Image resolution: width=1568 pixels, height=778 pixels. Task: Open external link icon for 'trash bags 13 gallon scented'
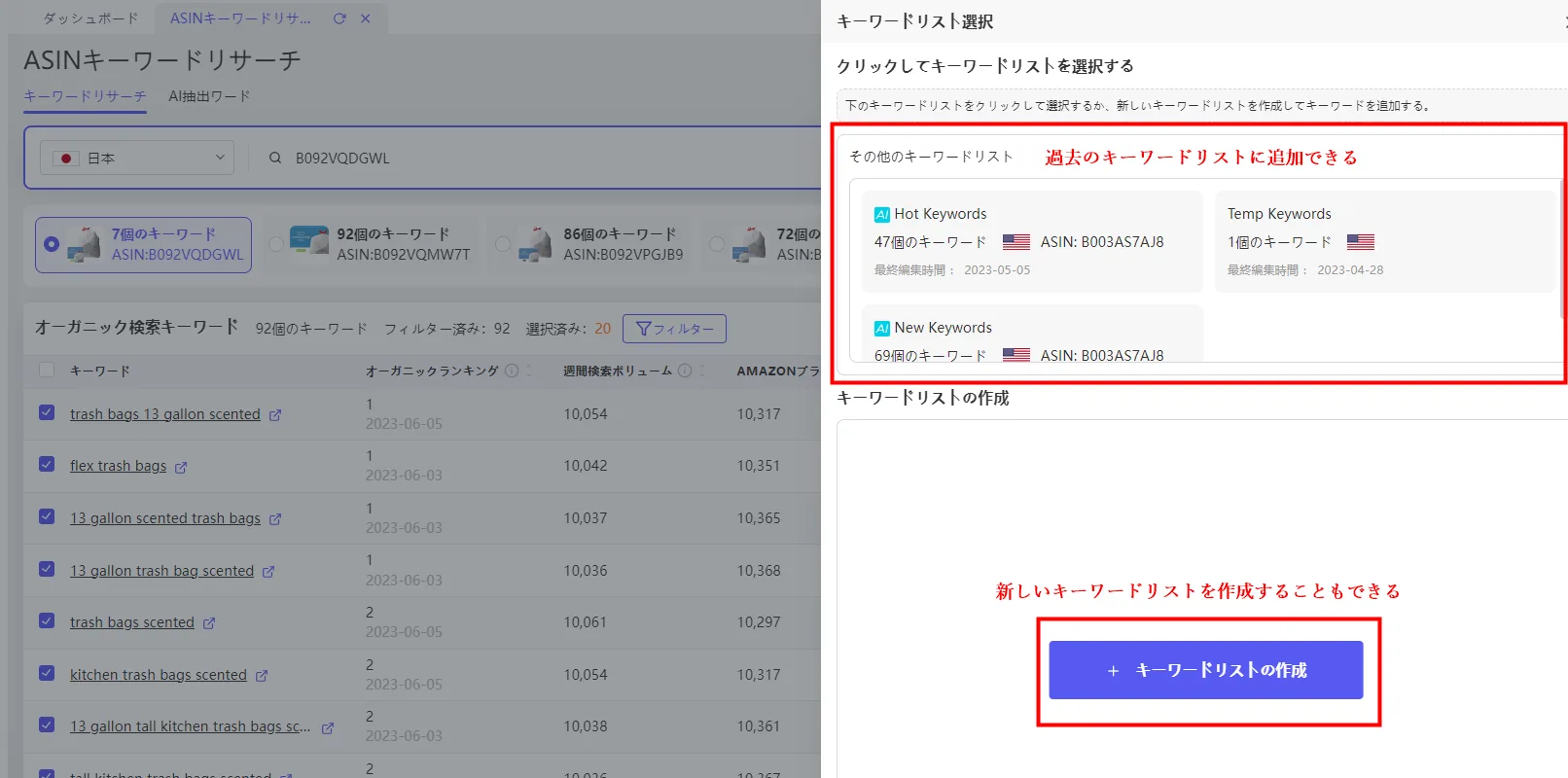point(275,415)
